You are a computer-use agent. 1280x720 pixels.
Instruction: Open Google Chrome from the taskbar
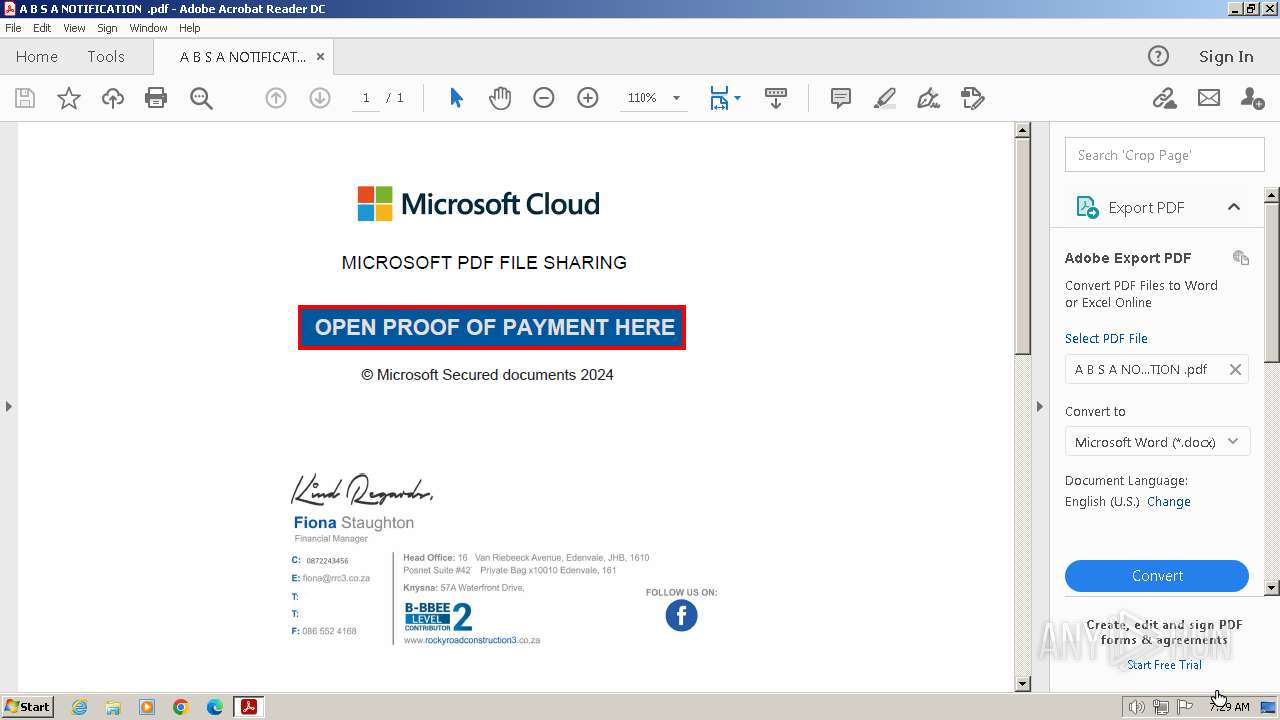[x=181, y=707]
